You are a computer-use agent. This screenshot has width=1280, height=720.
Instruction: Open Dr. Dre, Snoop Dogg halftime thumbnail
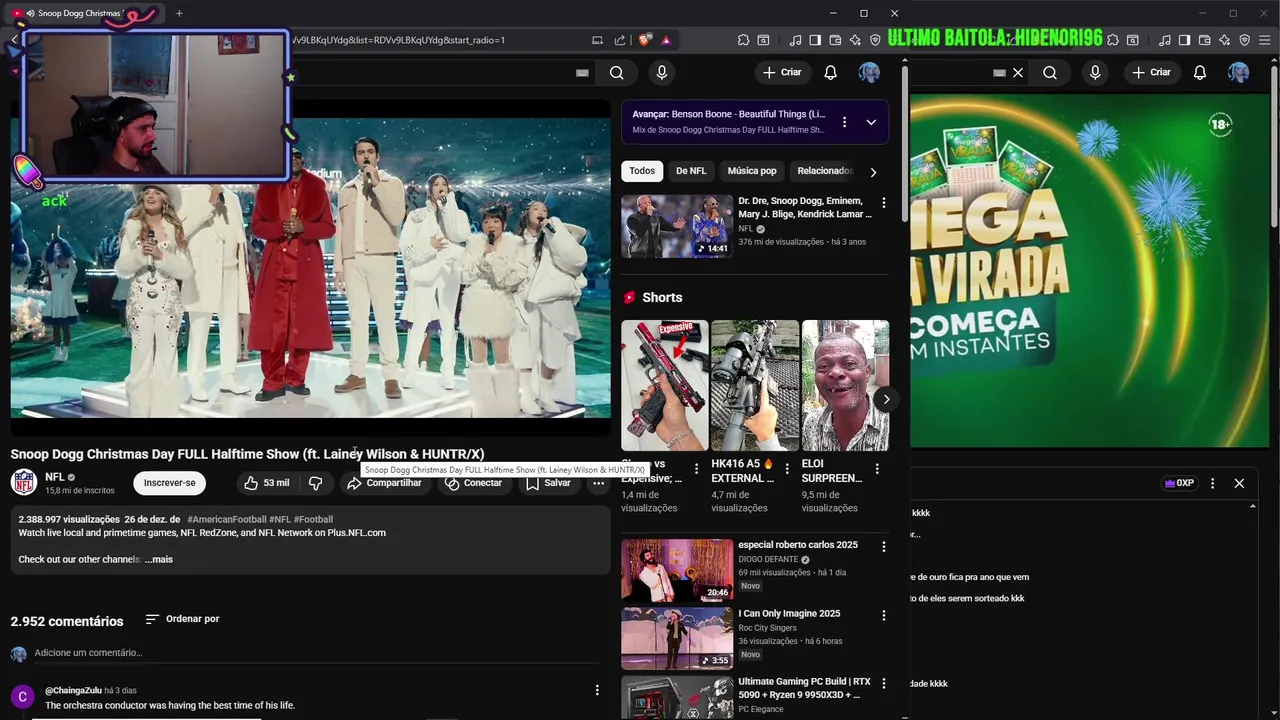pyautogui.click(x=677, y=226)
